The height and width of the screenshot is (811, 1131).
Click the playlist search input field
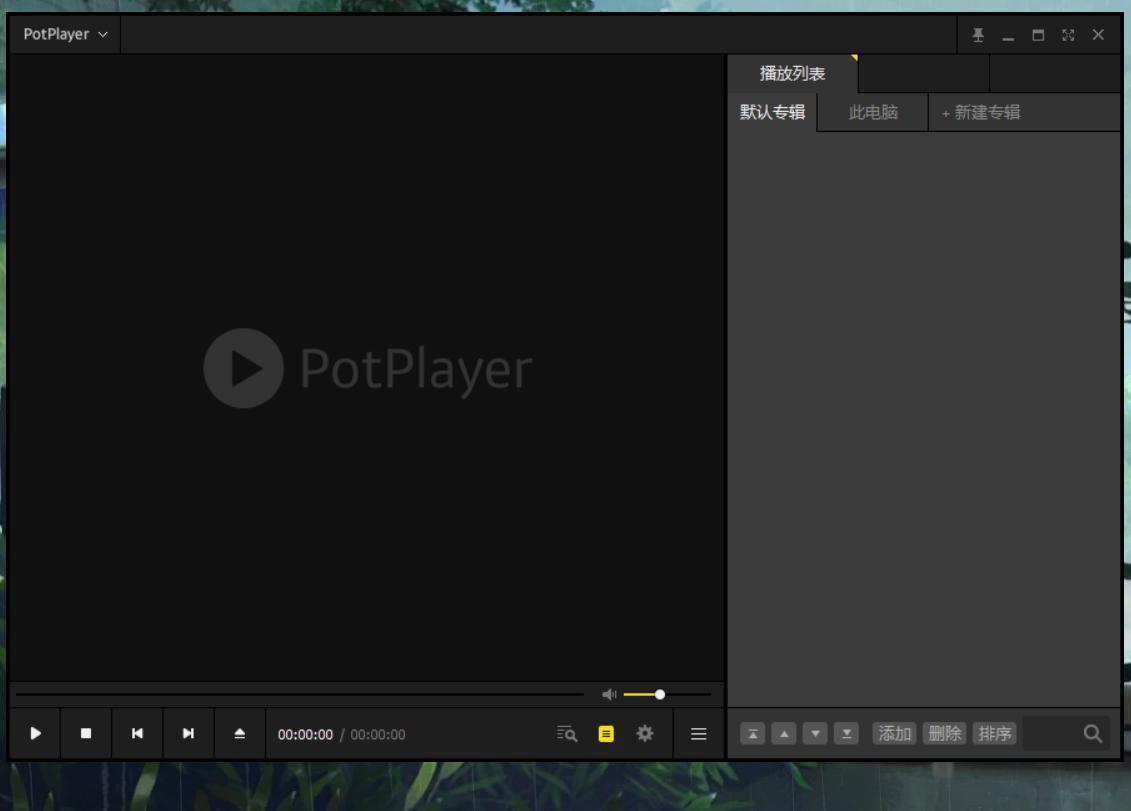[1051, 733]
